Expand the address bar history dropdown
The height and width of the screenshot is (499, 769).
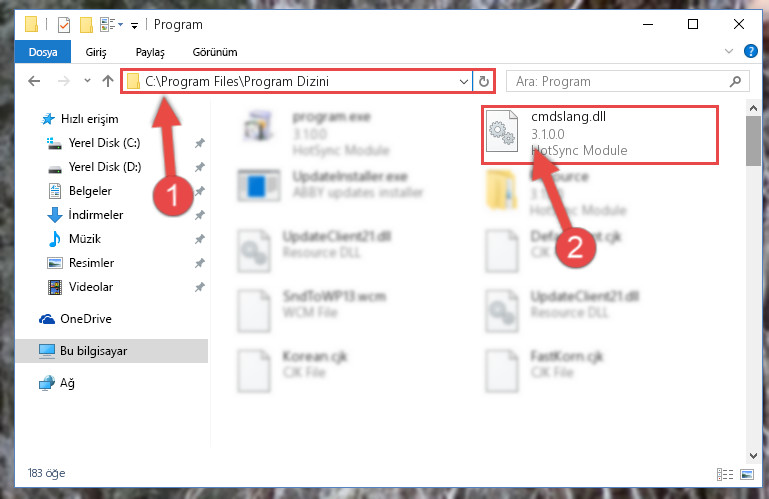point(463,81)
